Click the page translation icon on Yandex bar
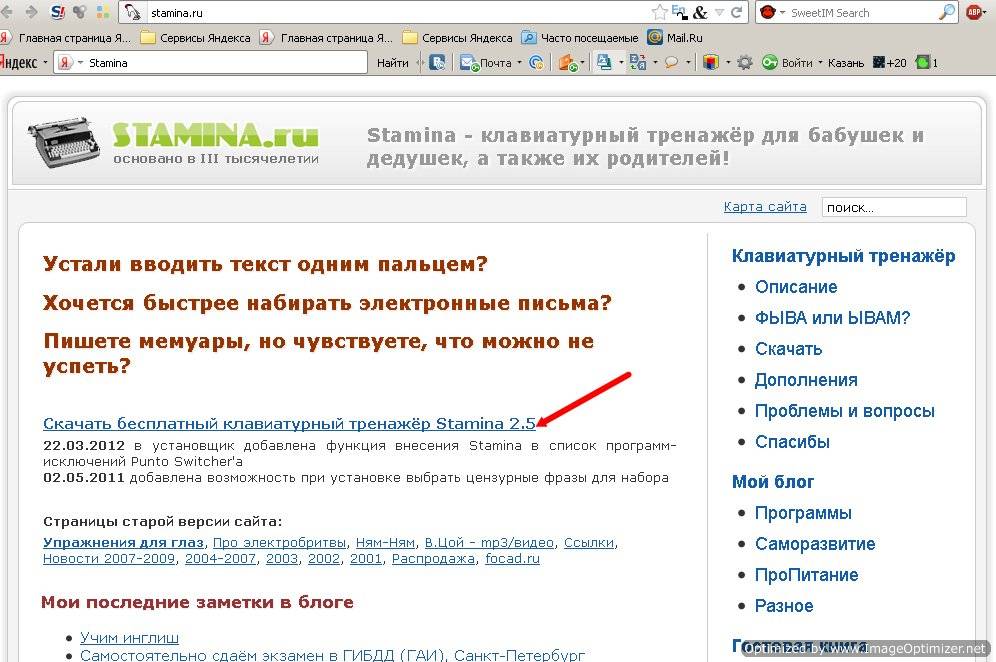 (604, 62)
